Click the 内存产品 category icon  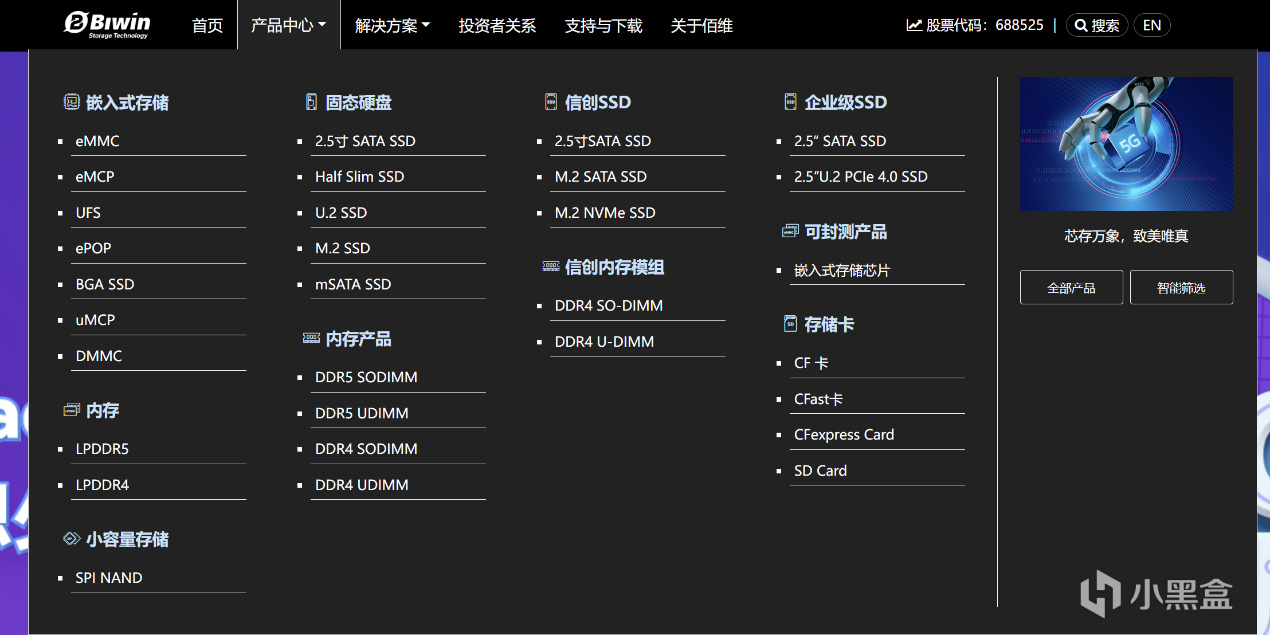[x=311, y=339]
